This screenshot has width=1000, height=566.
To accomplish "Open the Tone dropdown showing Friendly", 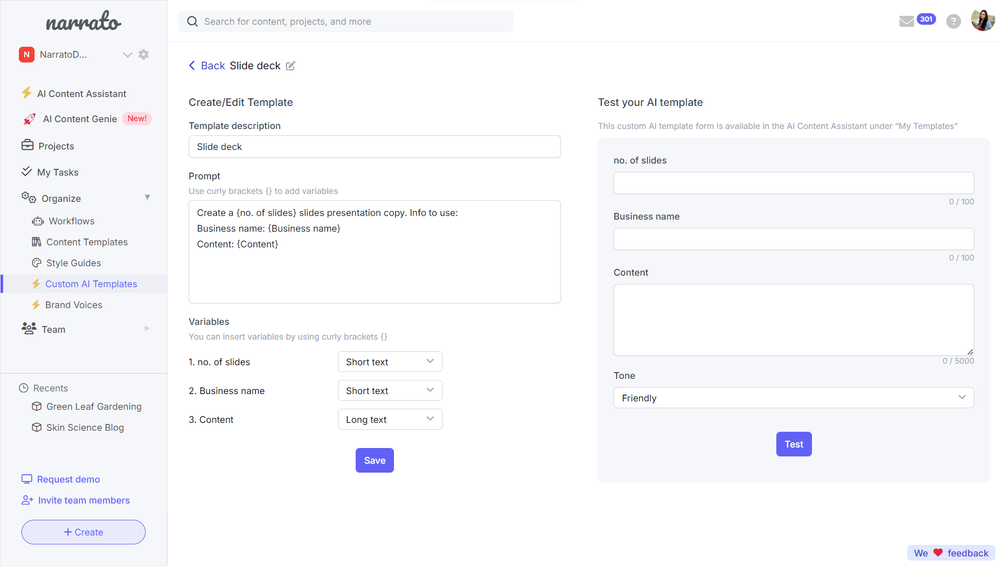I will point(793,398).
